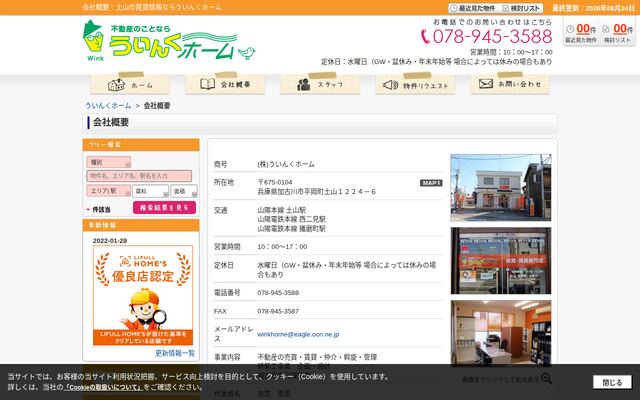This screenshot has height=400, width=640.
Task: Click the green bird icon by logo
Action: click(x=247, y=53)
